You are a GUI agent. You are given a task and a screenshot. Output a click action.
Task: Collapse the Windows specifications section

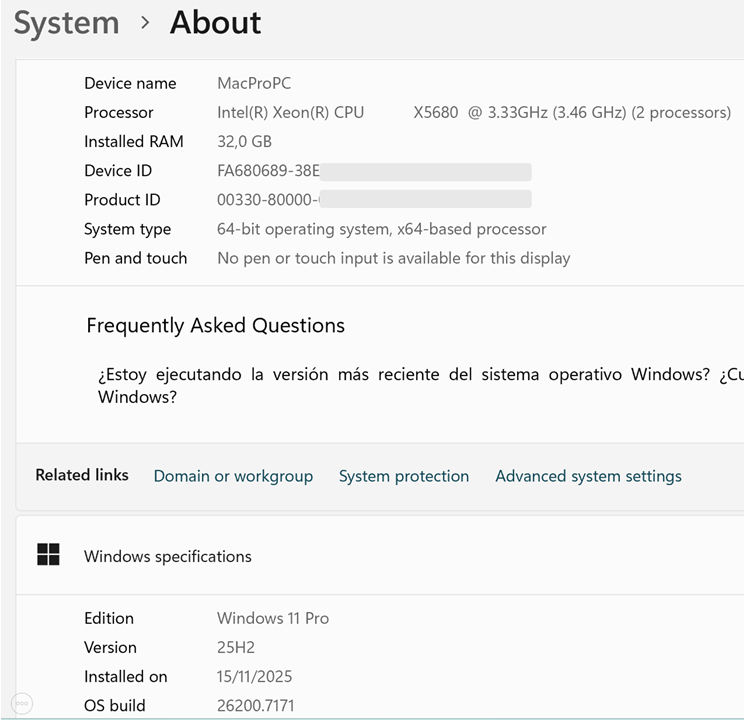[380, 555]
